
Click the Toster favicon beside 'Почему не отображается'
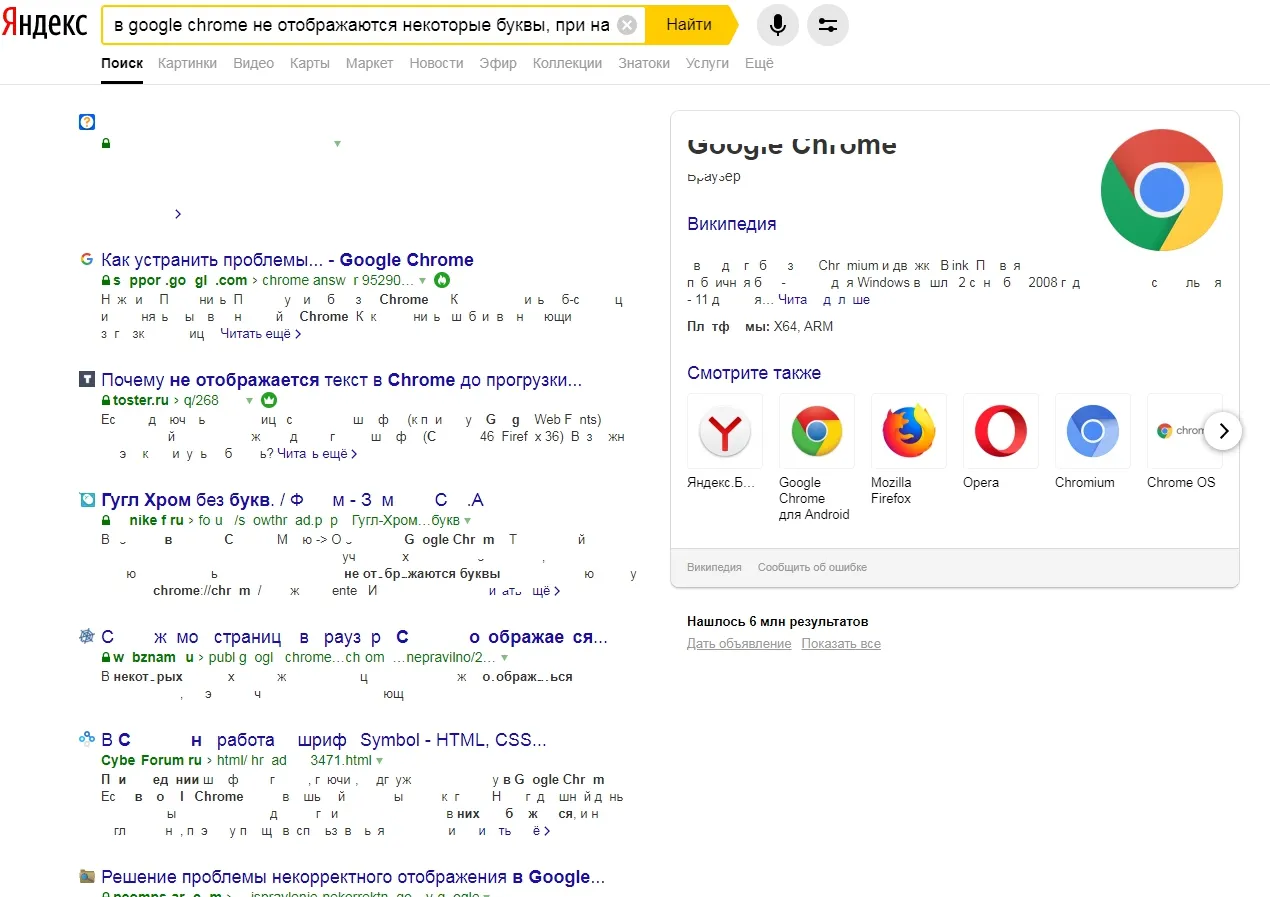tap(87, 380)
